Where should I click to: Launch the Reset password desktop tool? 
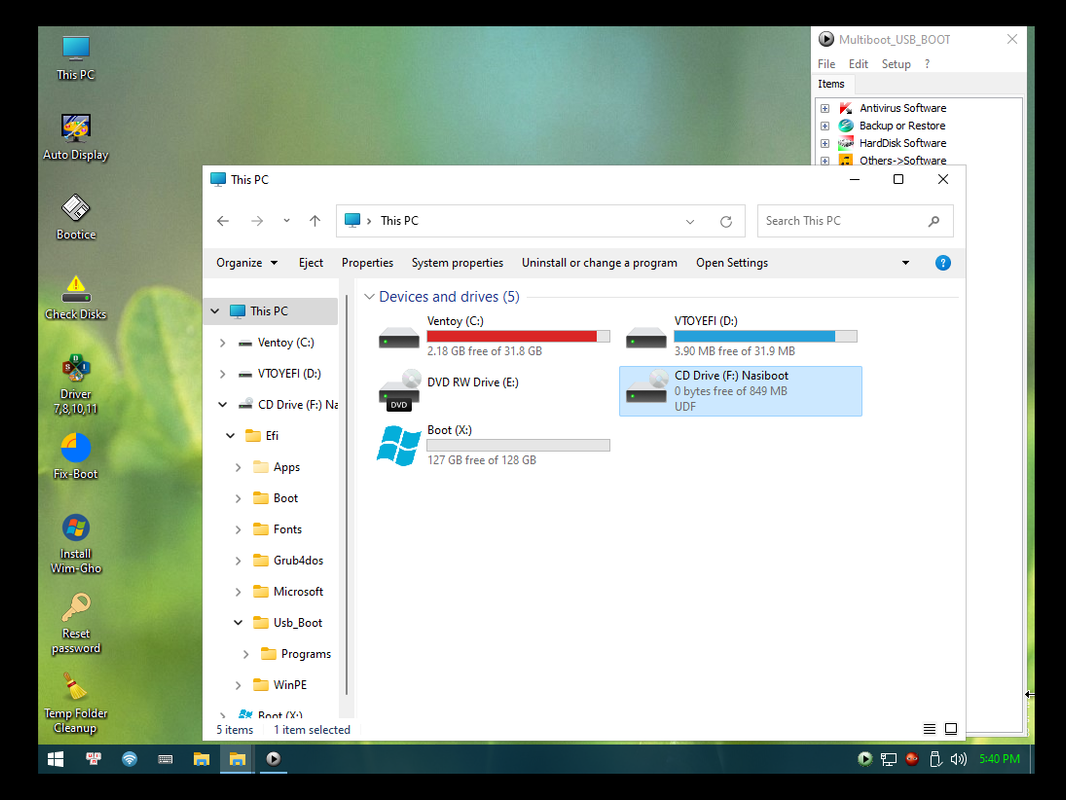[x=75, y=623]
